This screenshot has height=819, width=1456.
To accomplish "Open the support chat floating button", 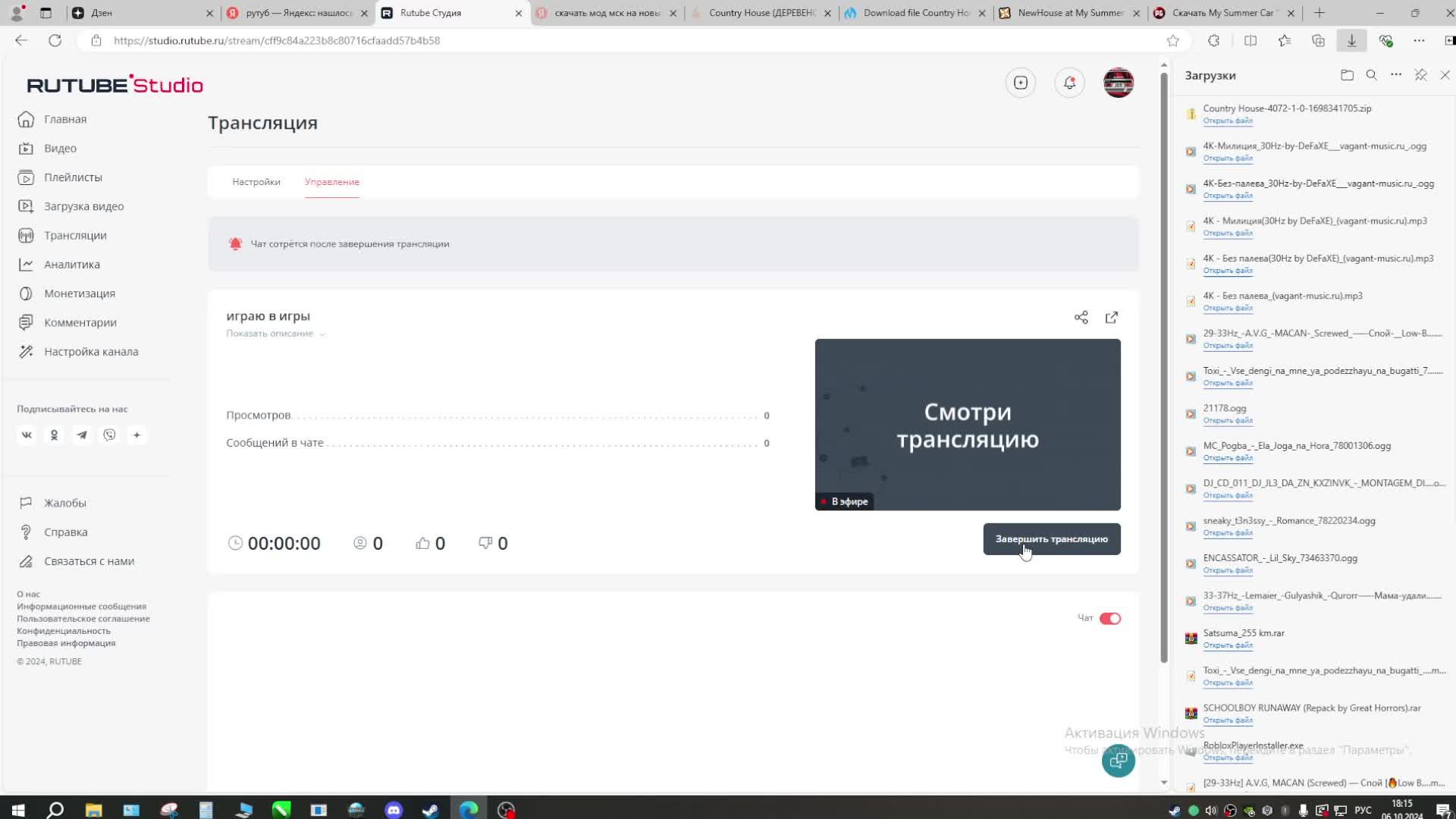I will pyautogui.click(x=1118, y=761).
